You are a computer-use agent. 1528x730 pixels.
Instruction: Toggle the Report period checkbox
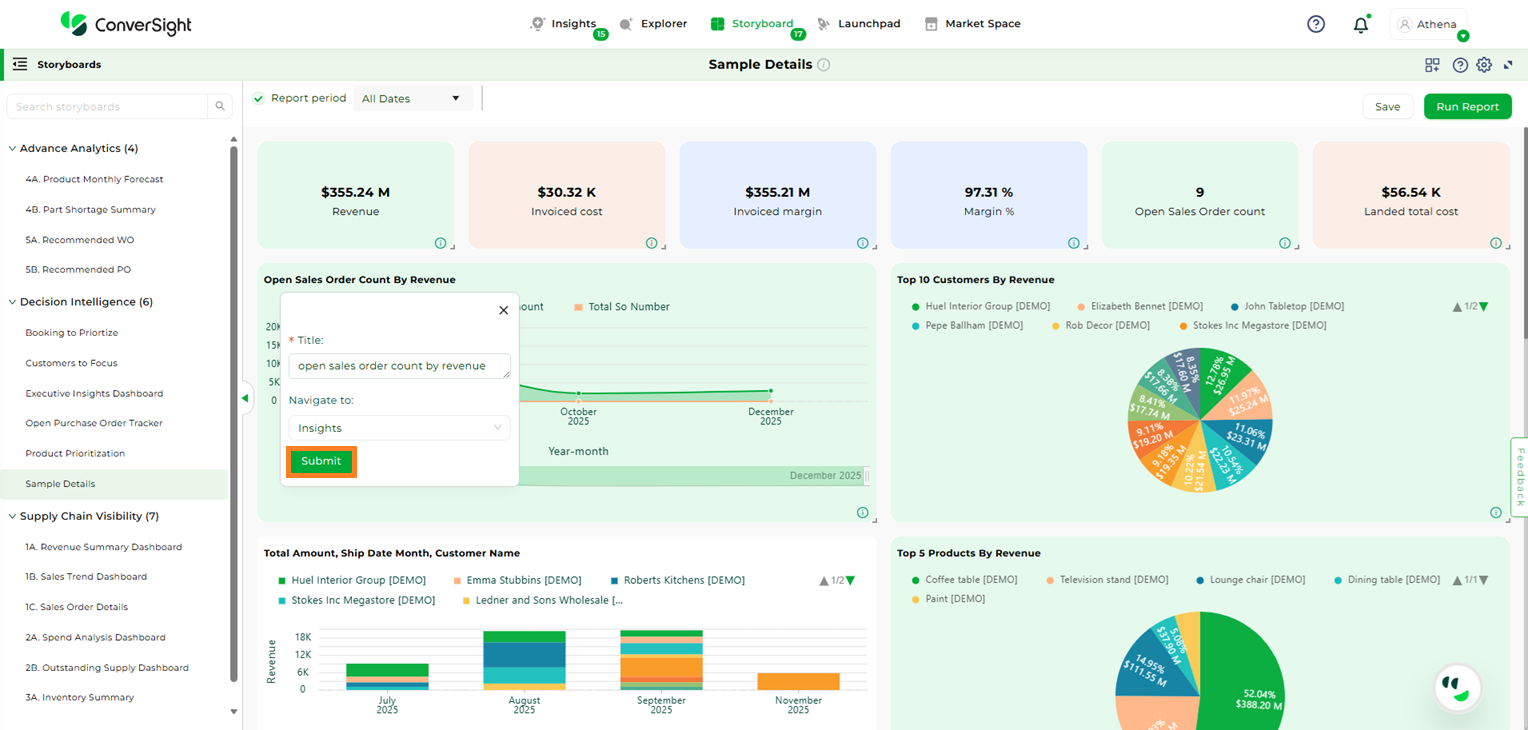coord(259,98)
